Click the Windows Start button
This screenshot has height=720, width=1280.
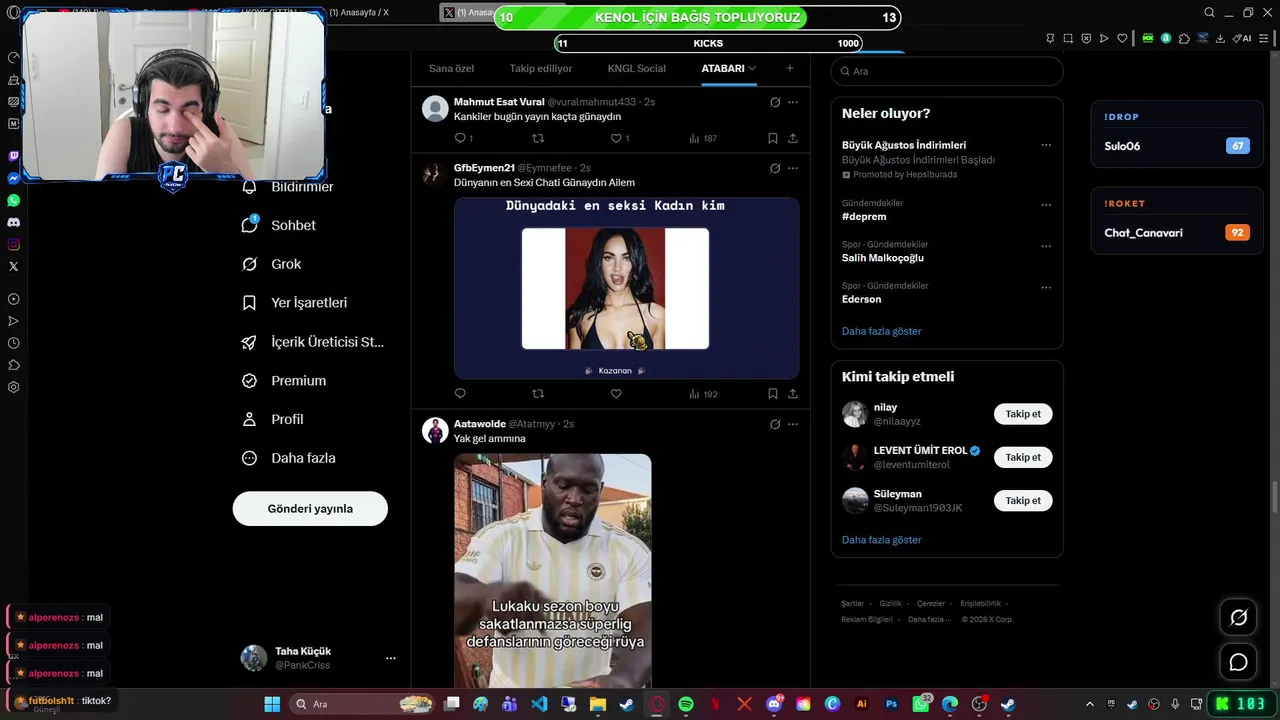271,704
